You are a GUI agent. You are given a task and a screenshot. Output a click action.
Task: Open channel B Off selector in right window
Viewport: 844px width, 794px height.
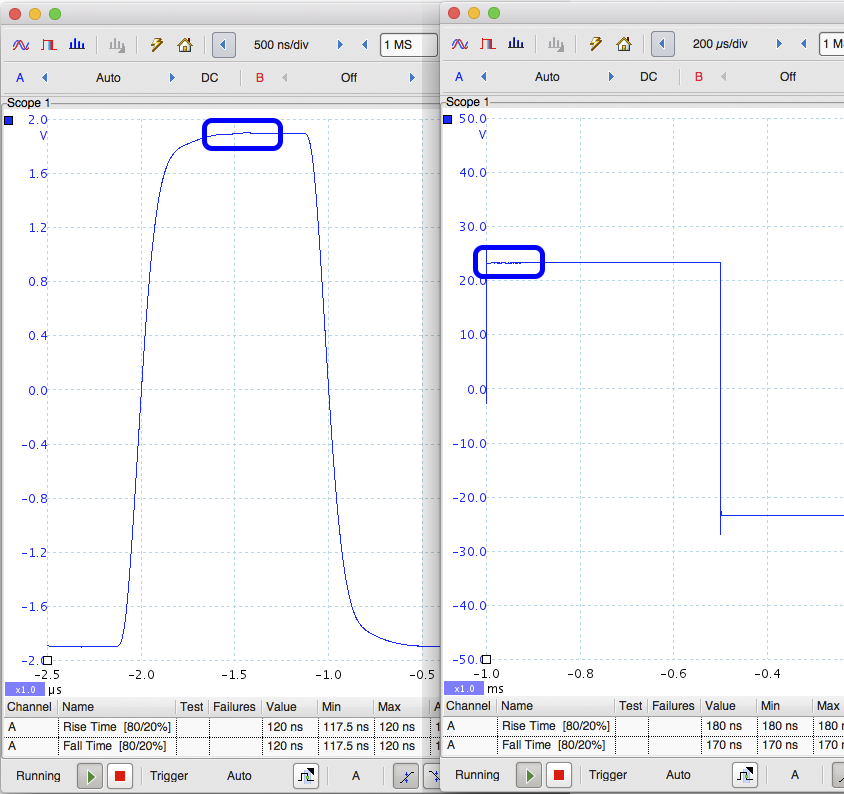[x=787, y=76]
